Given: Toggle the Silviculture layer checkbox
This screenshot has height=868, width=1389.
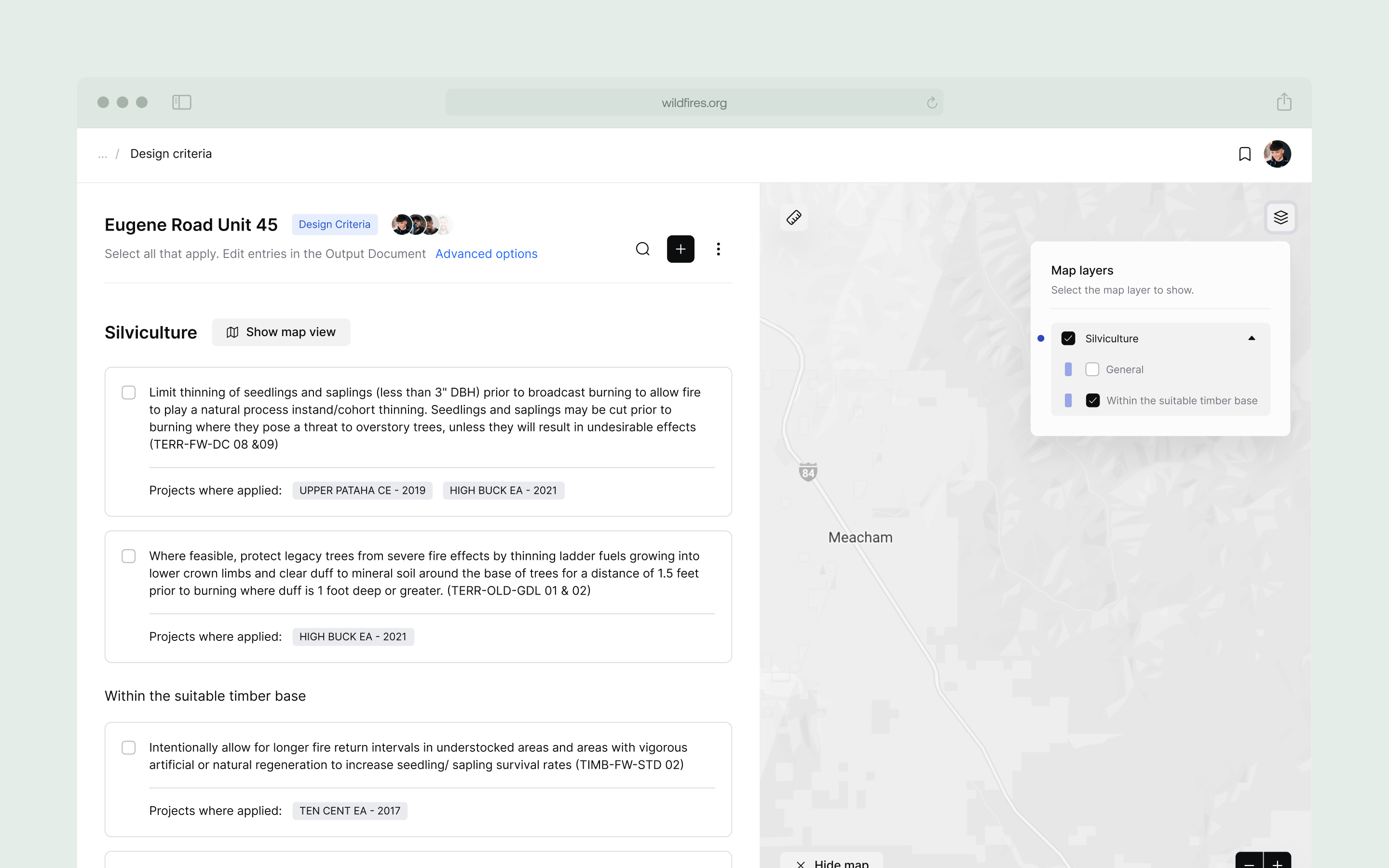Looking at the screenshot, I should 1068,339.
